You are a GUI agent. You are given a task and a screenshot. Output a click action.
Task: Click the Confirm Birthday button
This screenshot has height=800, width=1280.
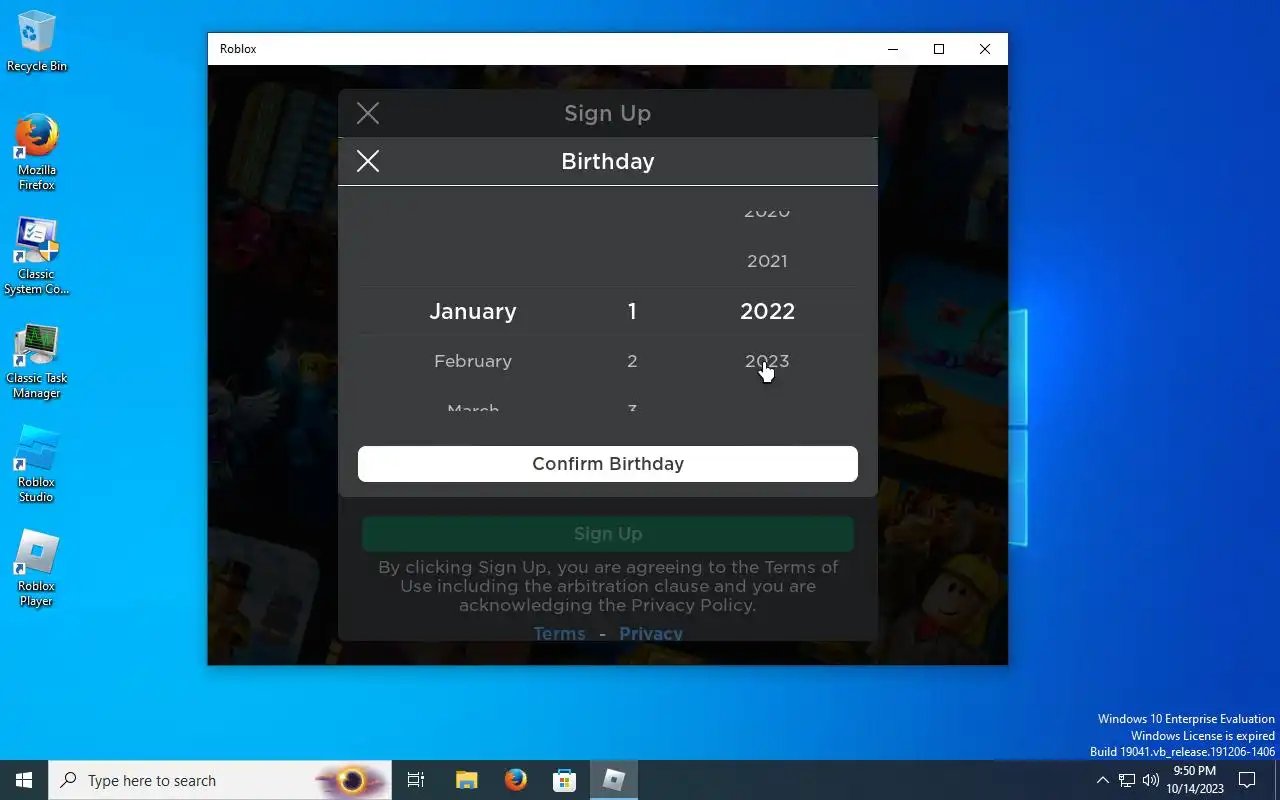coord(608,464)
